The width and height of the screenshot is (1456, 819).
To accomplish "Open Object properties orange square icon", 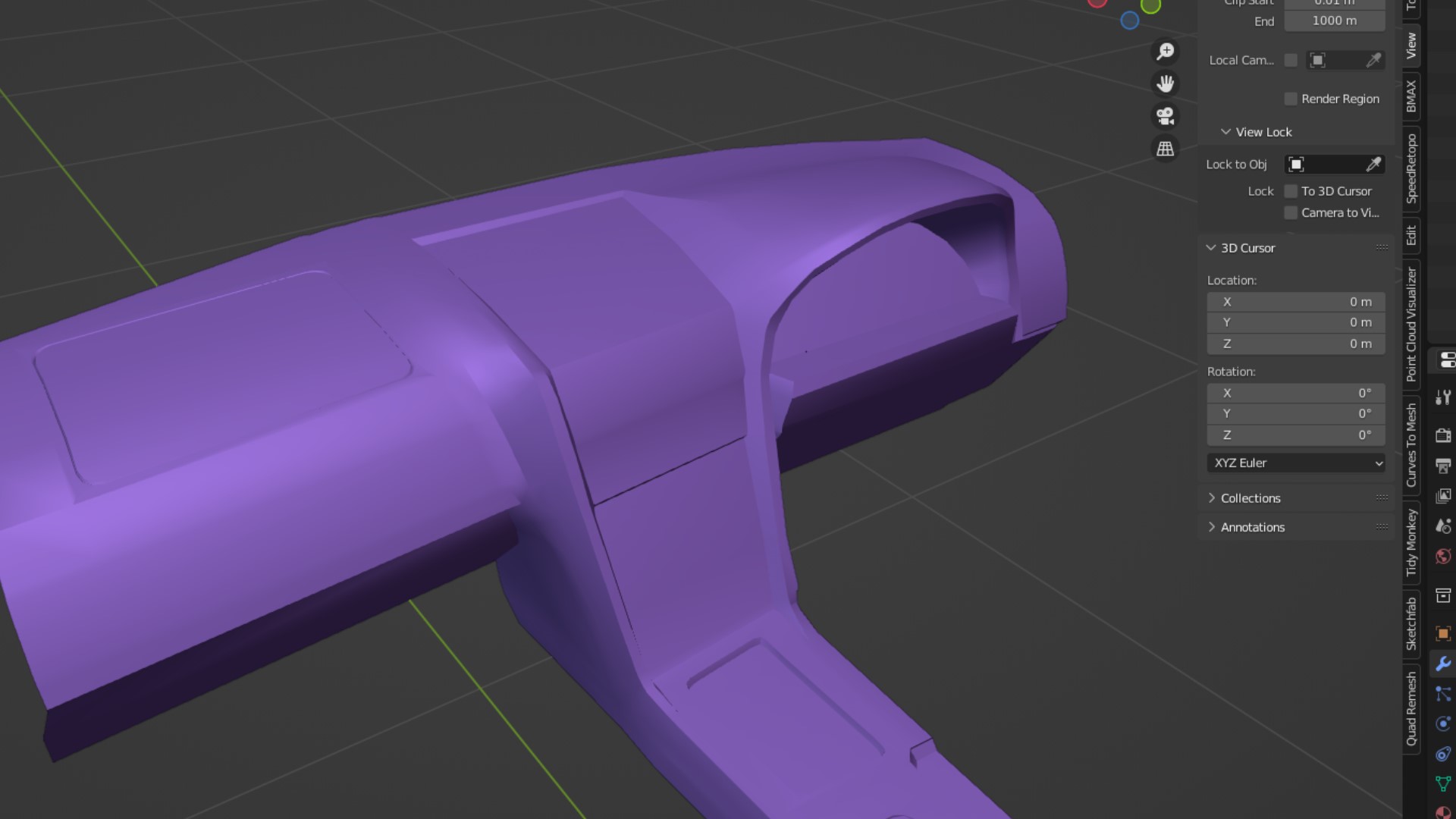I will (1443, 633).
